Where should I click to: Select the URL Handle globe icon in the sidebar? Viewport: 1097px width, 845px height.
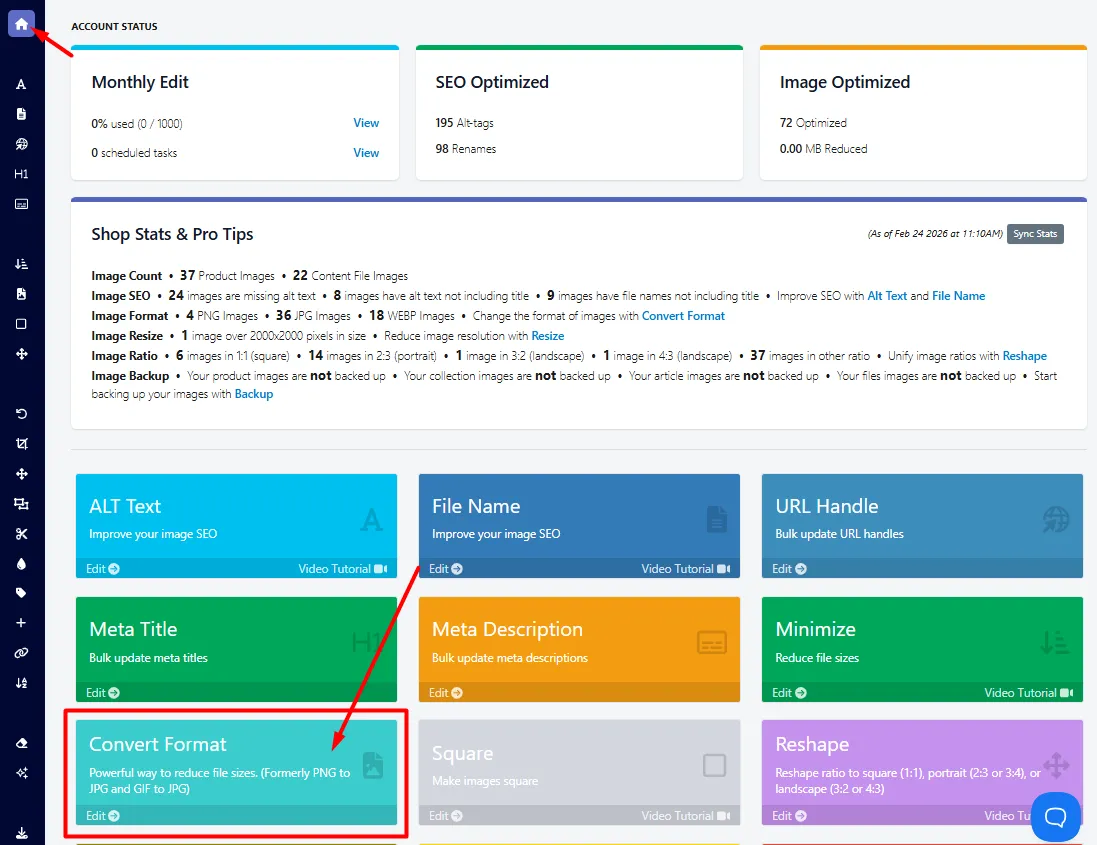[21, 144]
